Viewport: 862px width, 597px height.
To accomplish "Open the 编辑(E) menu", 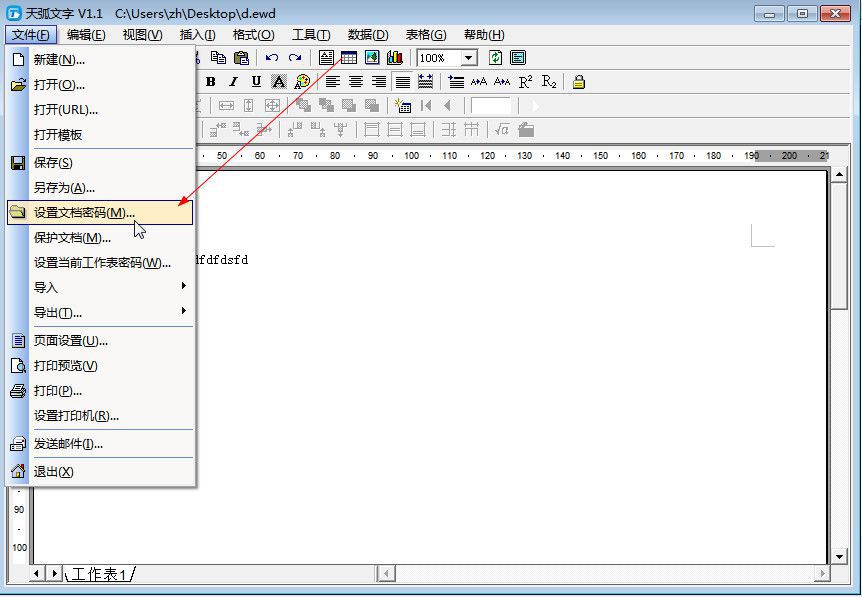I will 86,35.
